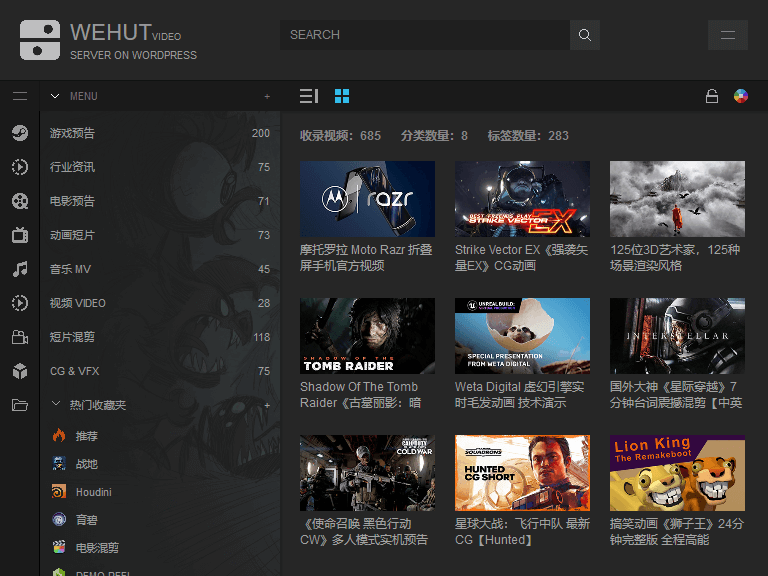Click the TV icon beside 动画短片
768x576 pixels.
pyautogui.click(x=20, y=235)
